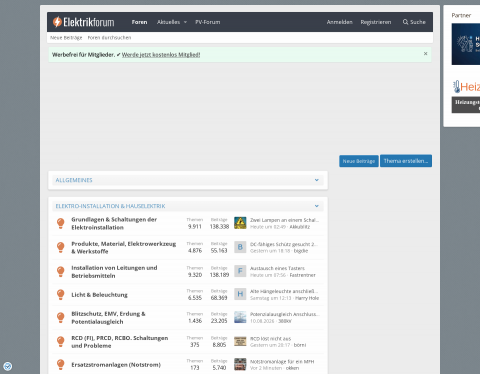This screenshot has width=480, height=374.
Task: Click the Thema erstellen... button
Action: pyautogui.click(x=406, y=161)
